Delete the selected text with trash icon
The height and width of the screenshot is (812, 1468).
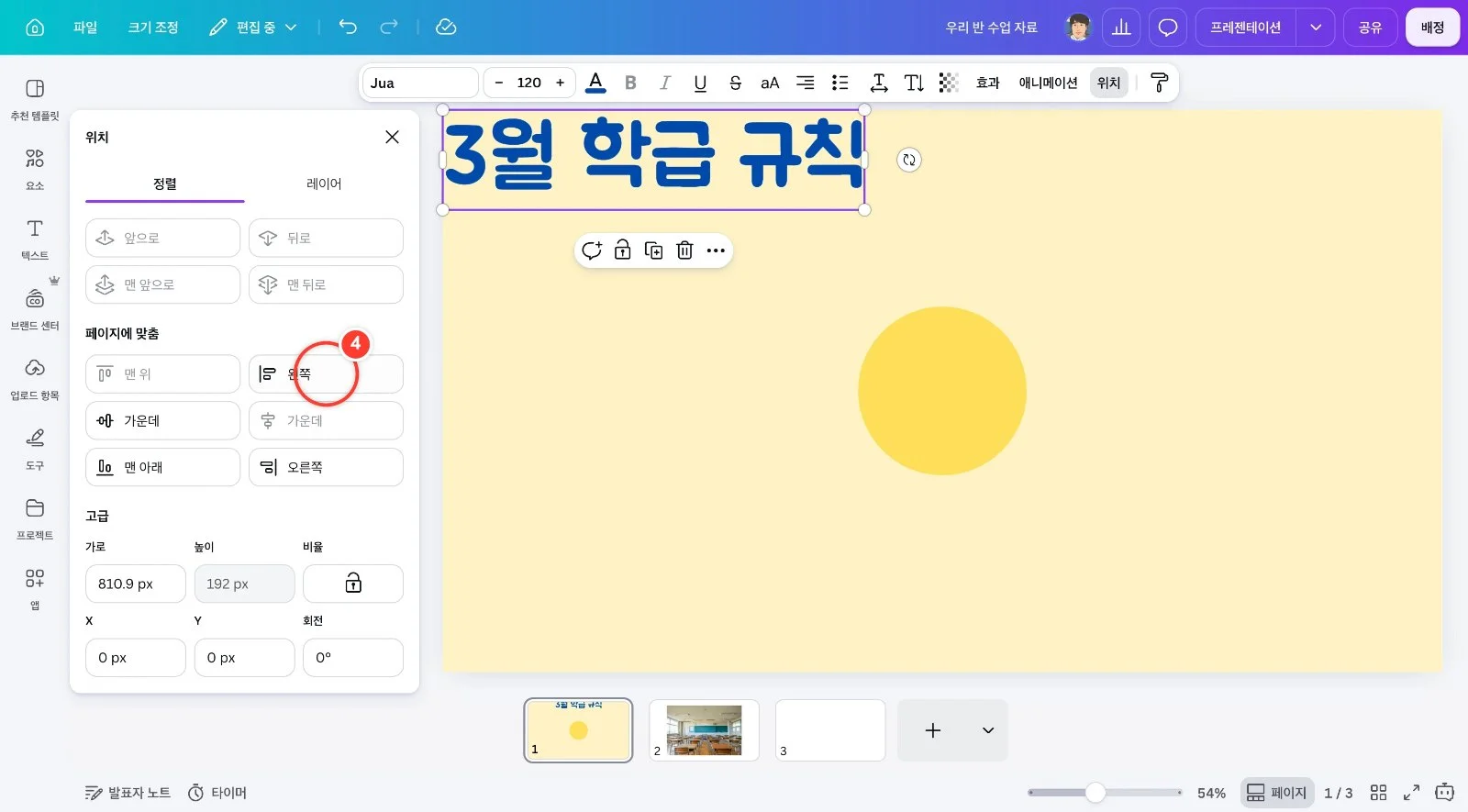[684, 250]
